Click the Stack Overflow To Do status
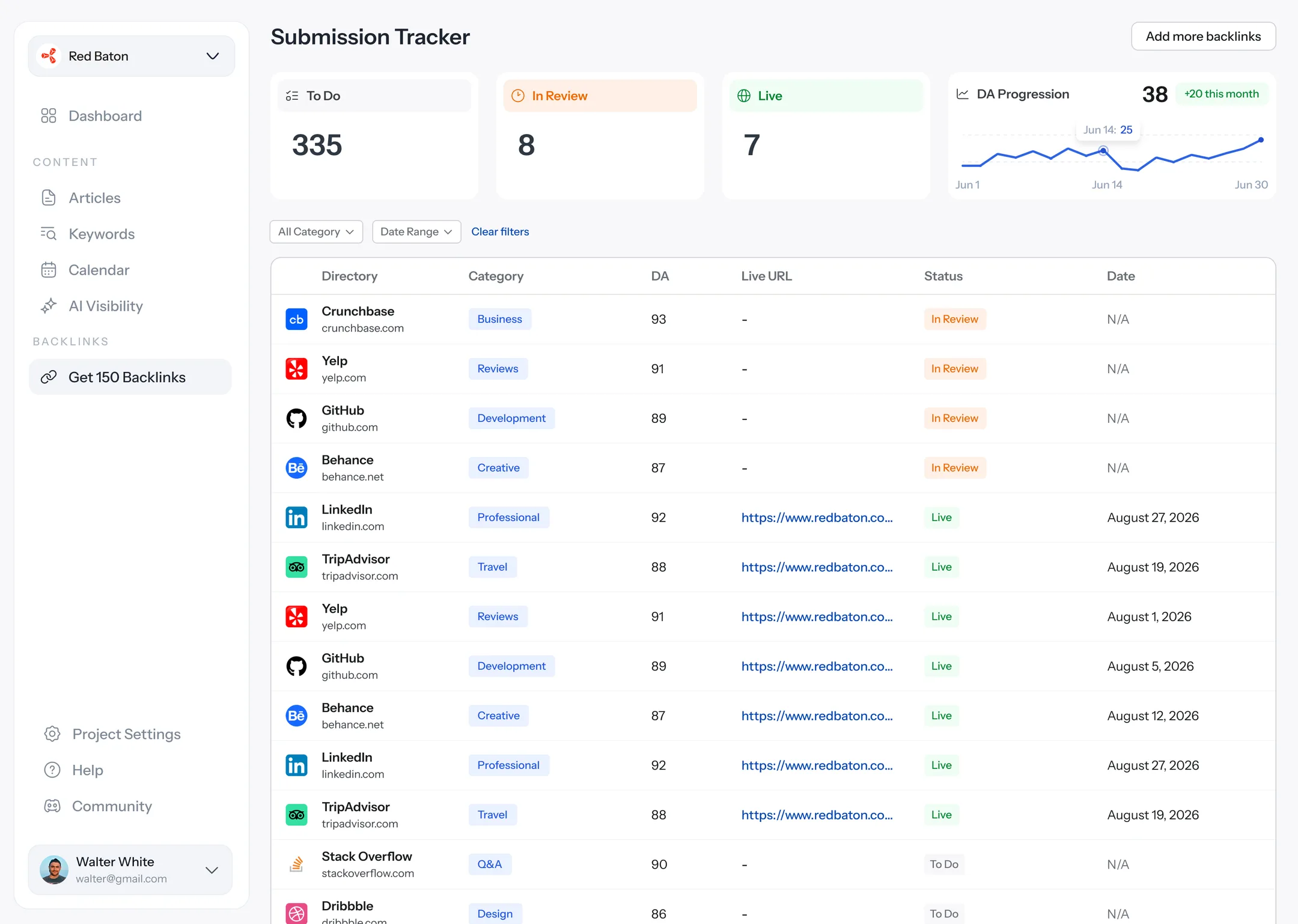The image size is (1298, 924). [943, 864]
